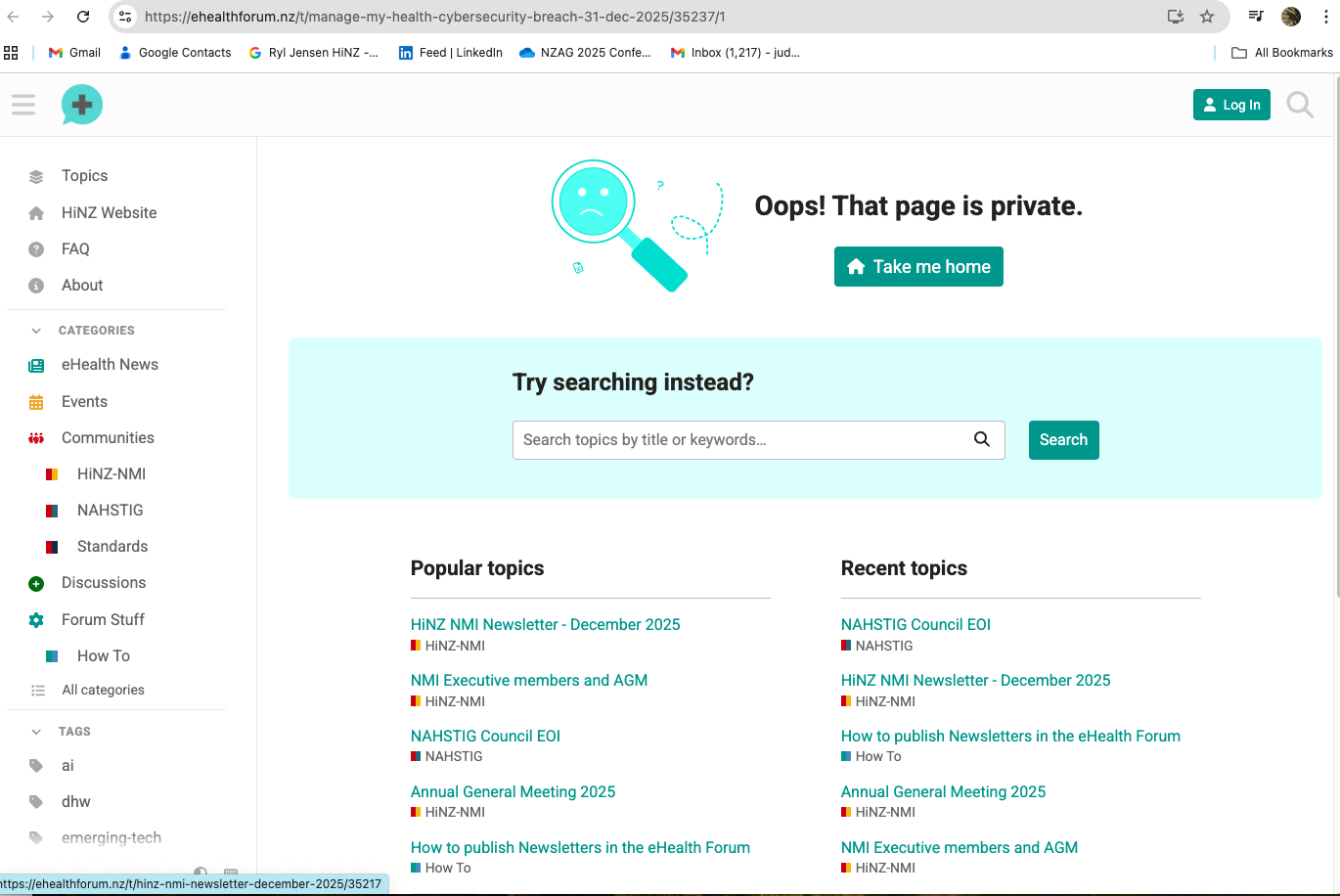Open the All Bookmarks folder

[1282, 53]
